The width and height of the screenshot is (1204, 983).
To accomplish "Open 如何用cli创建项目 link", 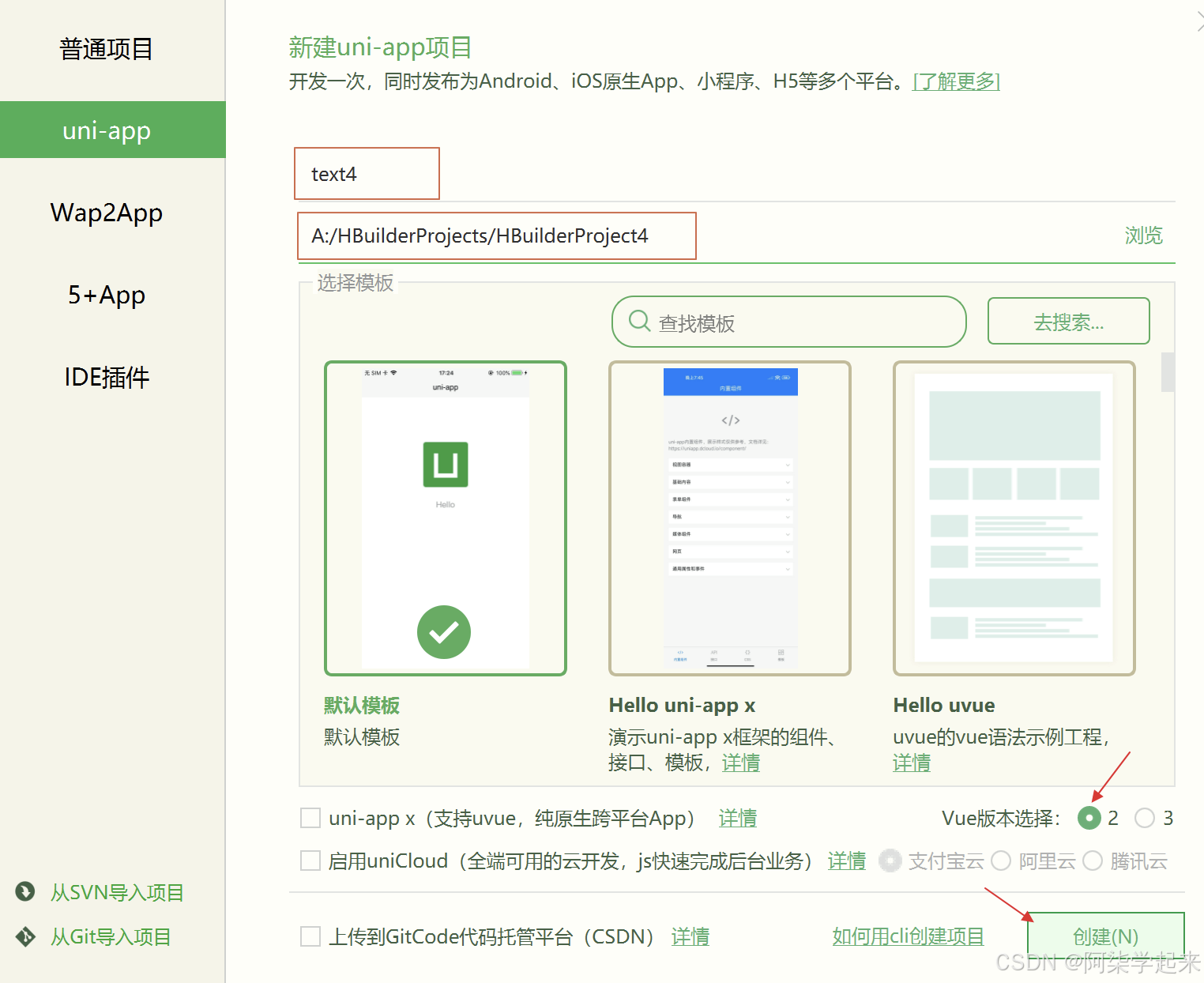I will [x=908, y=936].
